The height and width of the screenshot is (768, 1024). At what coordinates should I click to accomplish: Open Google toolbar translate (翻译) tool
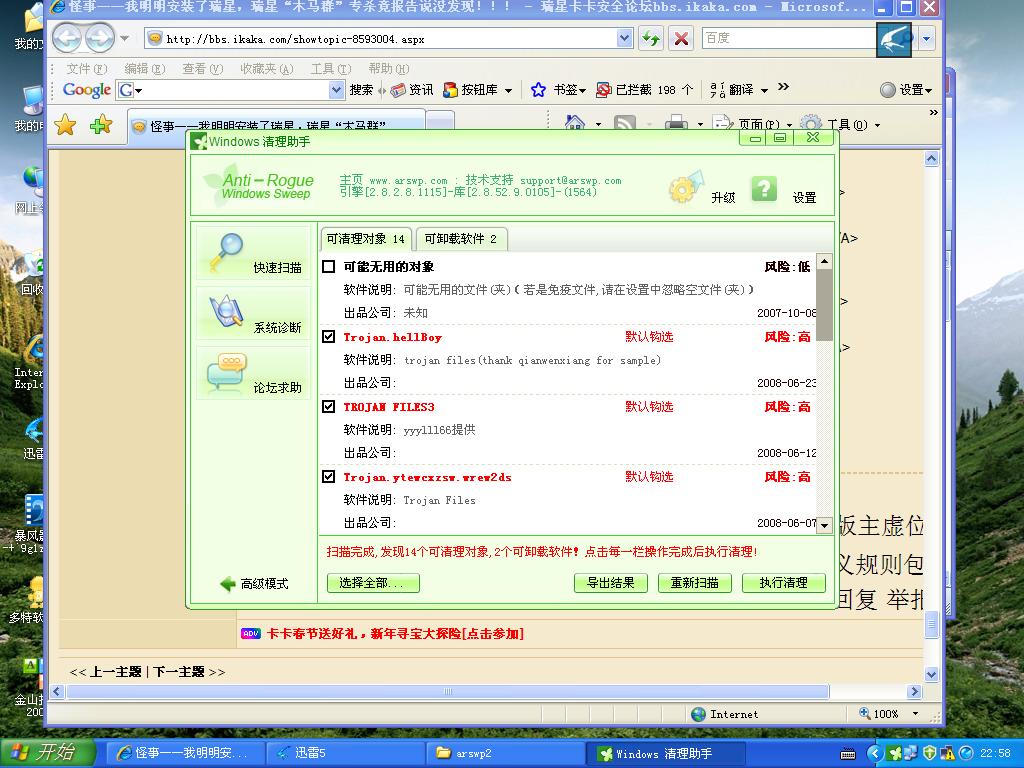point(739,89)
